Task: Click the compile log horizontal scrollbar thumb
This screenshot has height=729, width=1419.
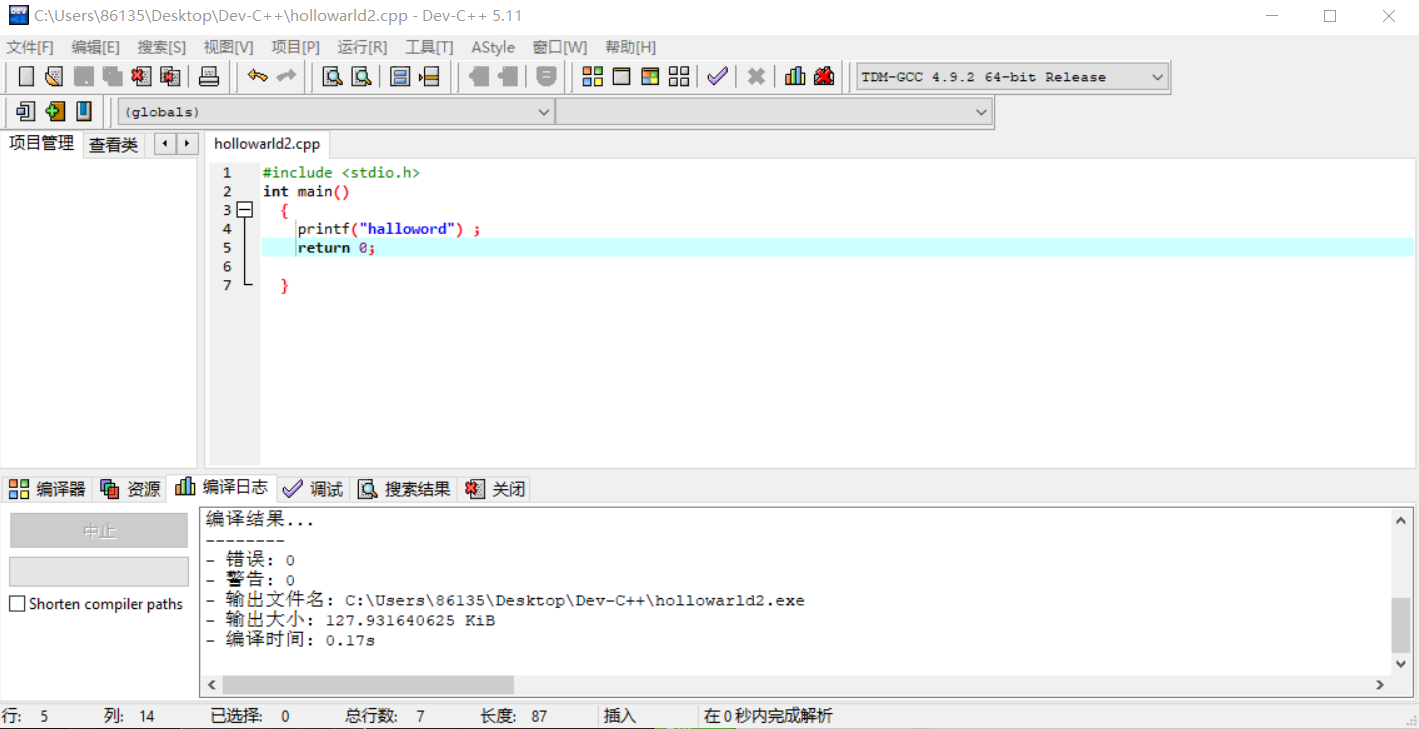Action: (x=368, y=685)
